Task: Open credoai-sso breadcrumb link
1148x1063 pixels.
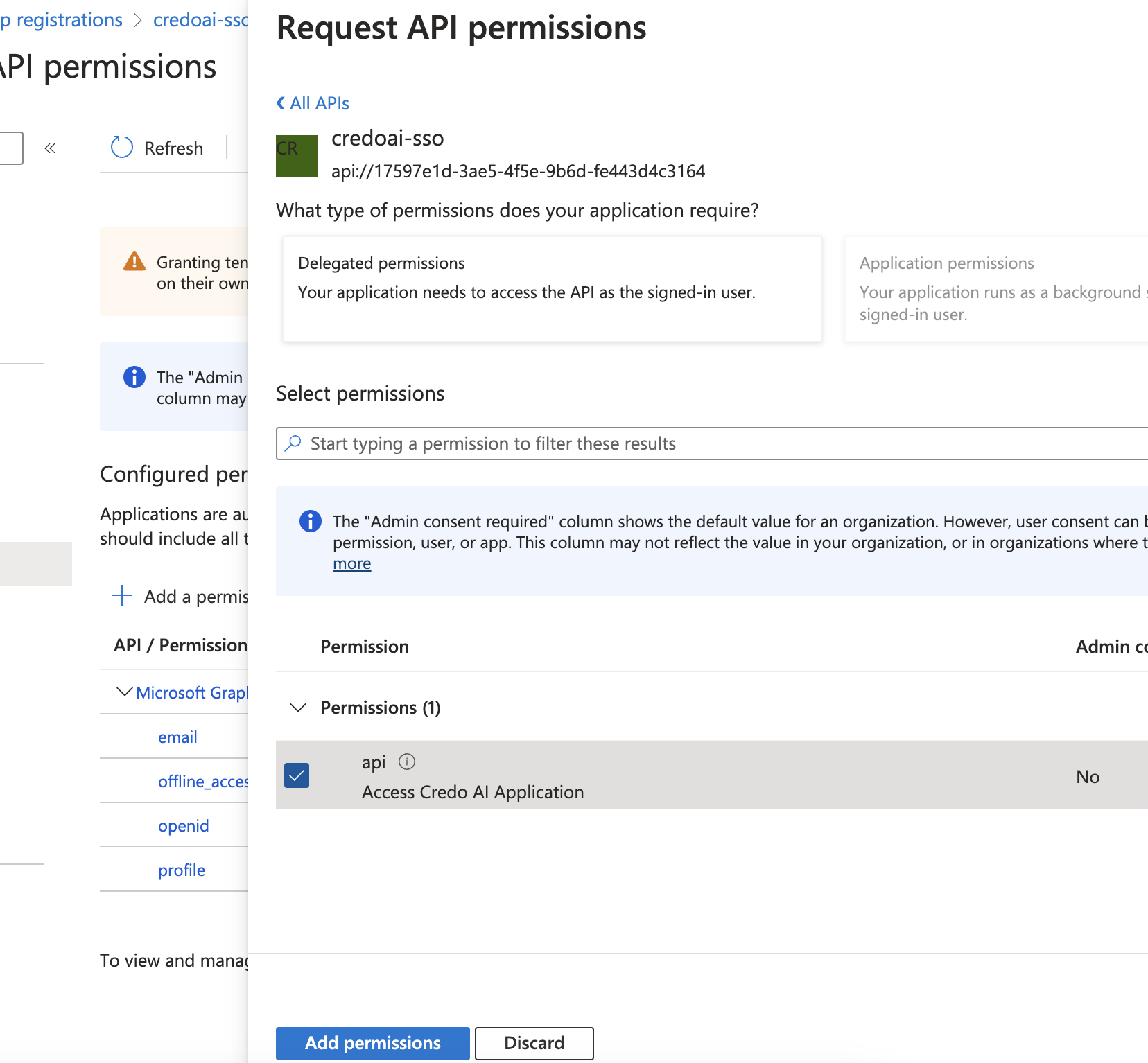Action: coord(200,20)
